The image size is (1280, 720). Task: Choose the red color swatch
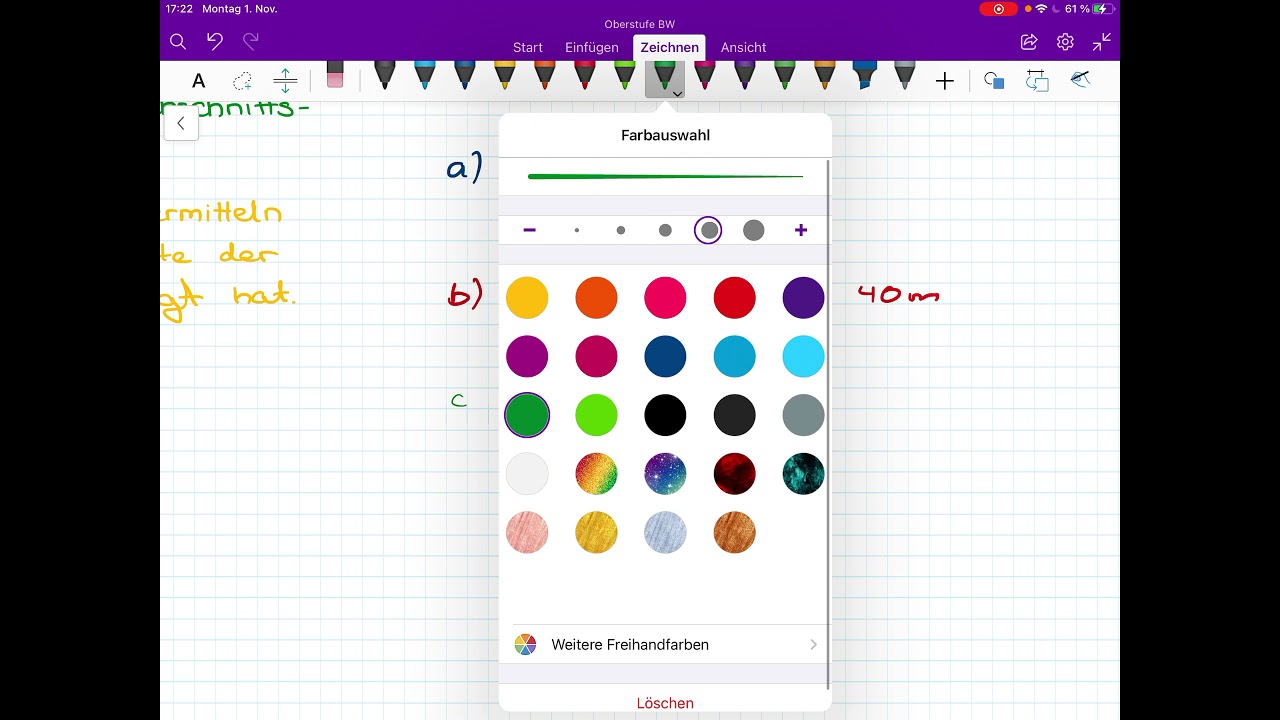[734, 298]
